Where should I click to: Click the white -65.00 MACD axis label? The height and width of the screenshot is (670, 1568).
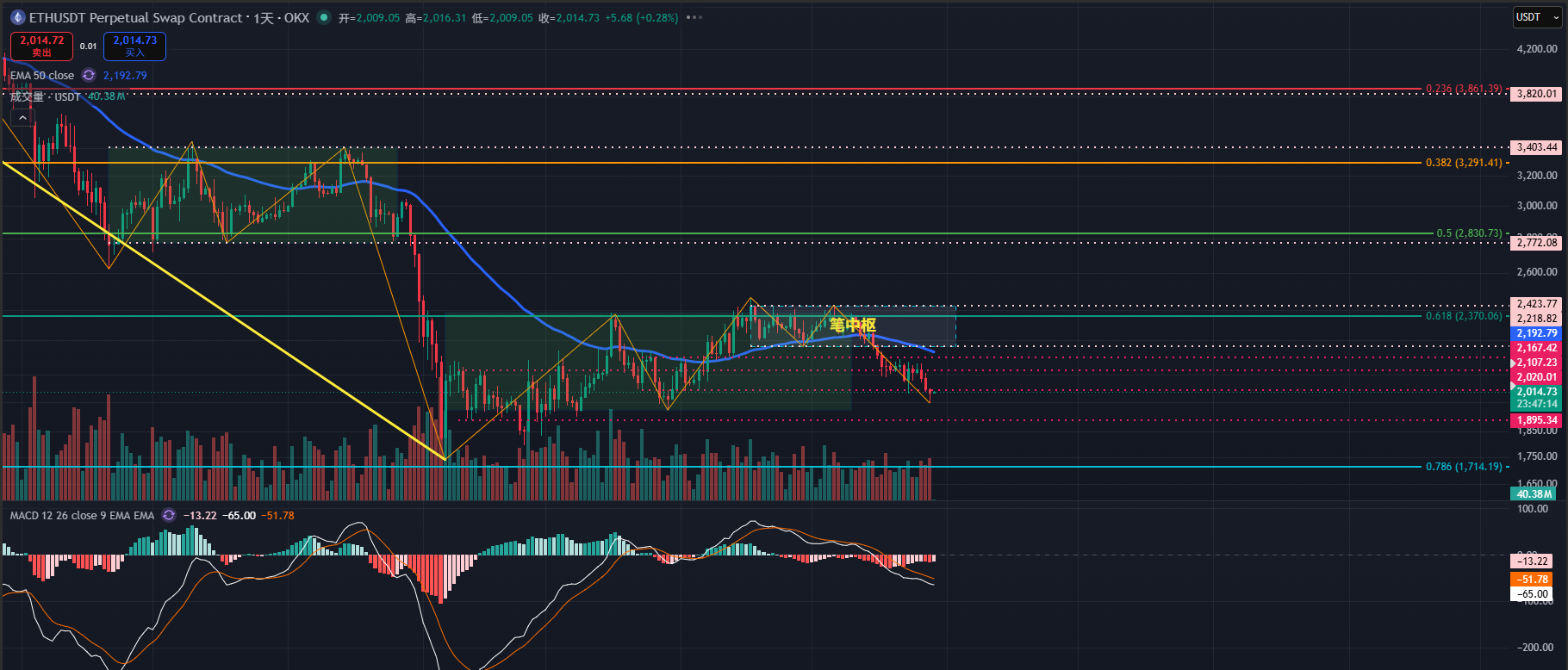(1533, 594)
